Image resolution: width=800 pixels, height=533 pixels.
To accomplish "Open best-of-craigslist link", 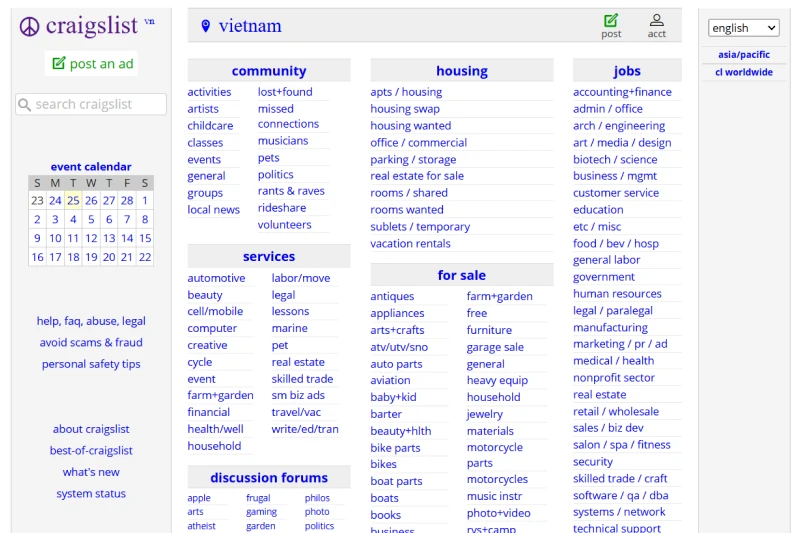I will [91, 450].
